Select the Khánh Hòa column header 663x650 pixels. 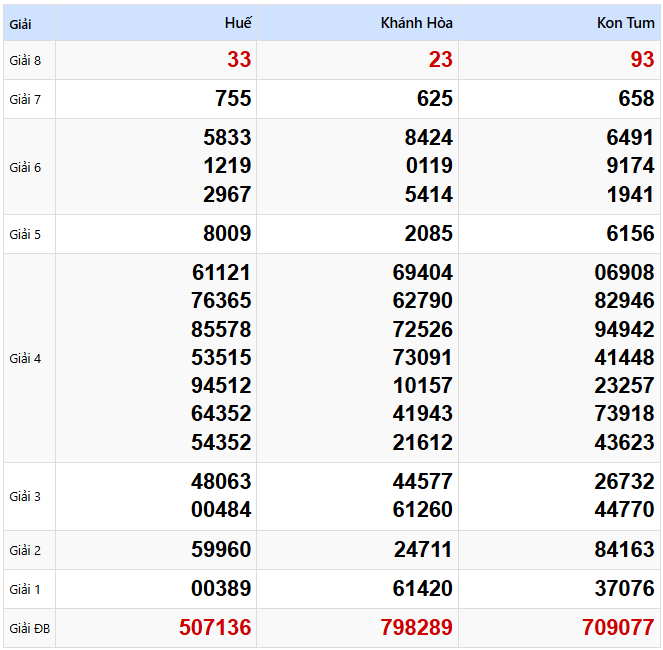click(416, 22)
